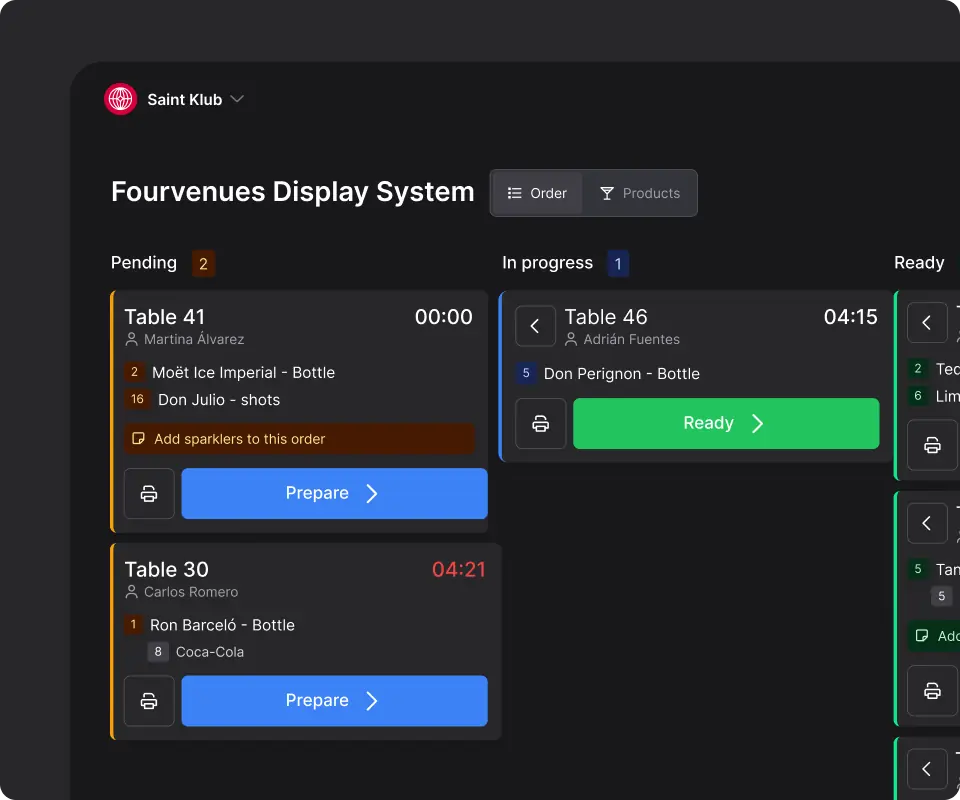960x800 pixels.
Task: Select the Coca-Cola sub-item
Action: 209,652
